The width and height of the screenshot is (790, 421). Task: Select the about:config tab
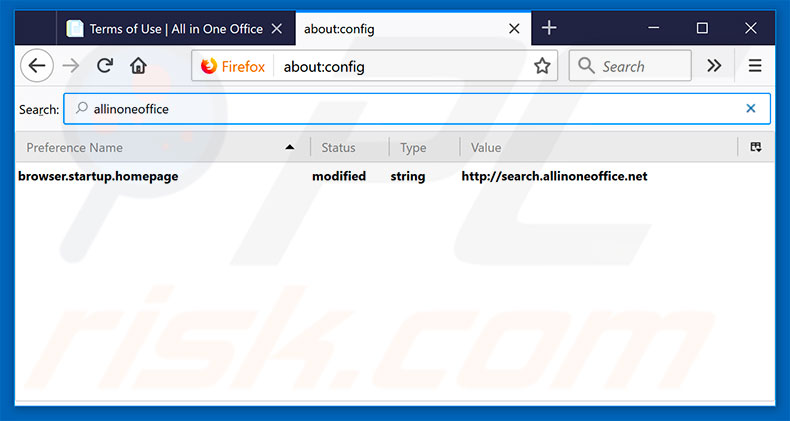coord(413,29)
